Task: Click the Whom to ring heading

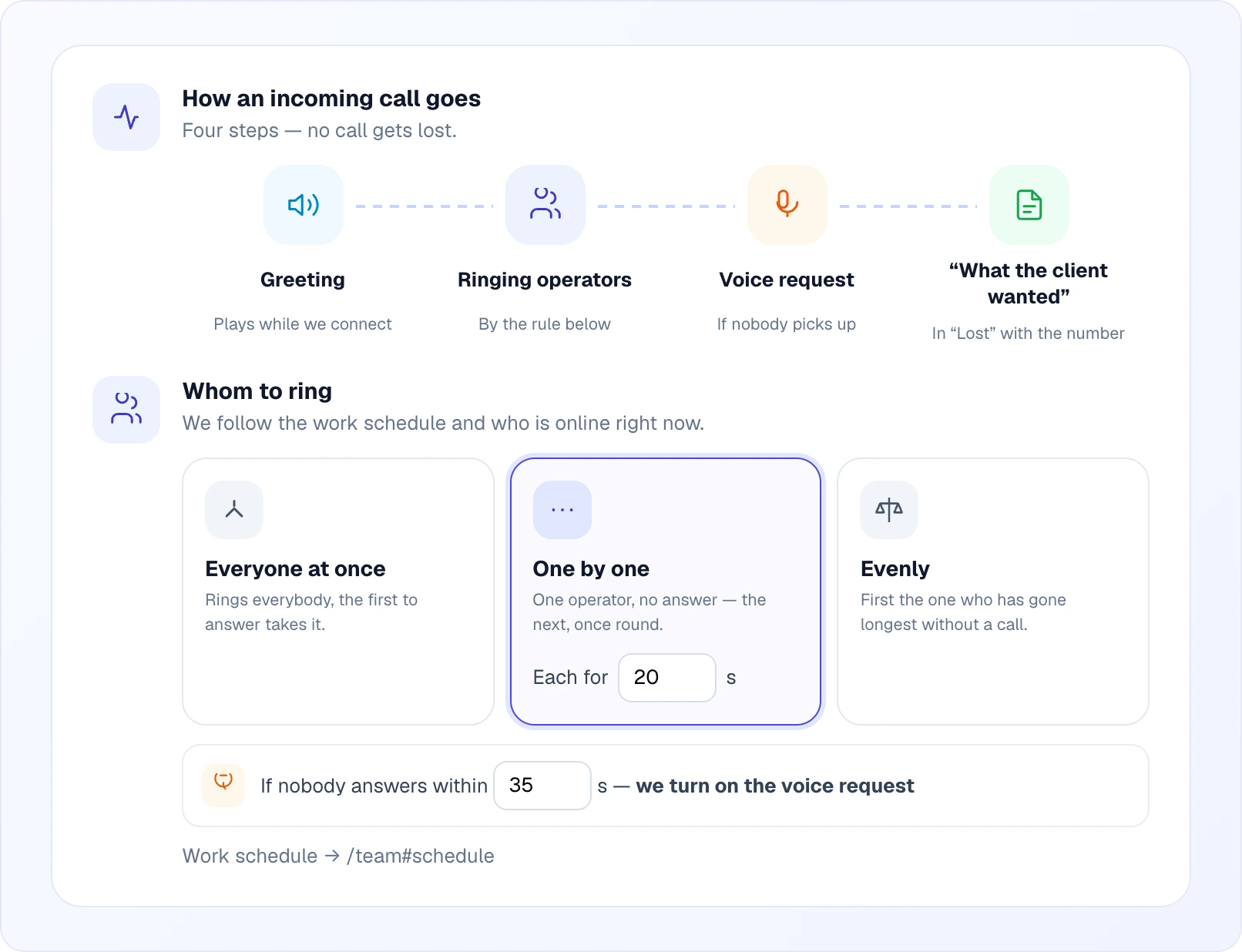Action: (257, 391)
